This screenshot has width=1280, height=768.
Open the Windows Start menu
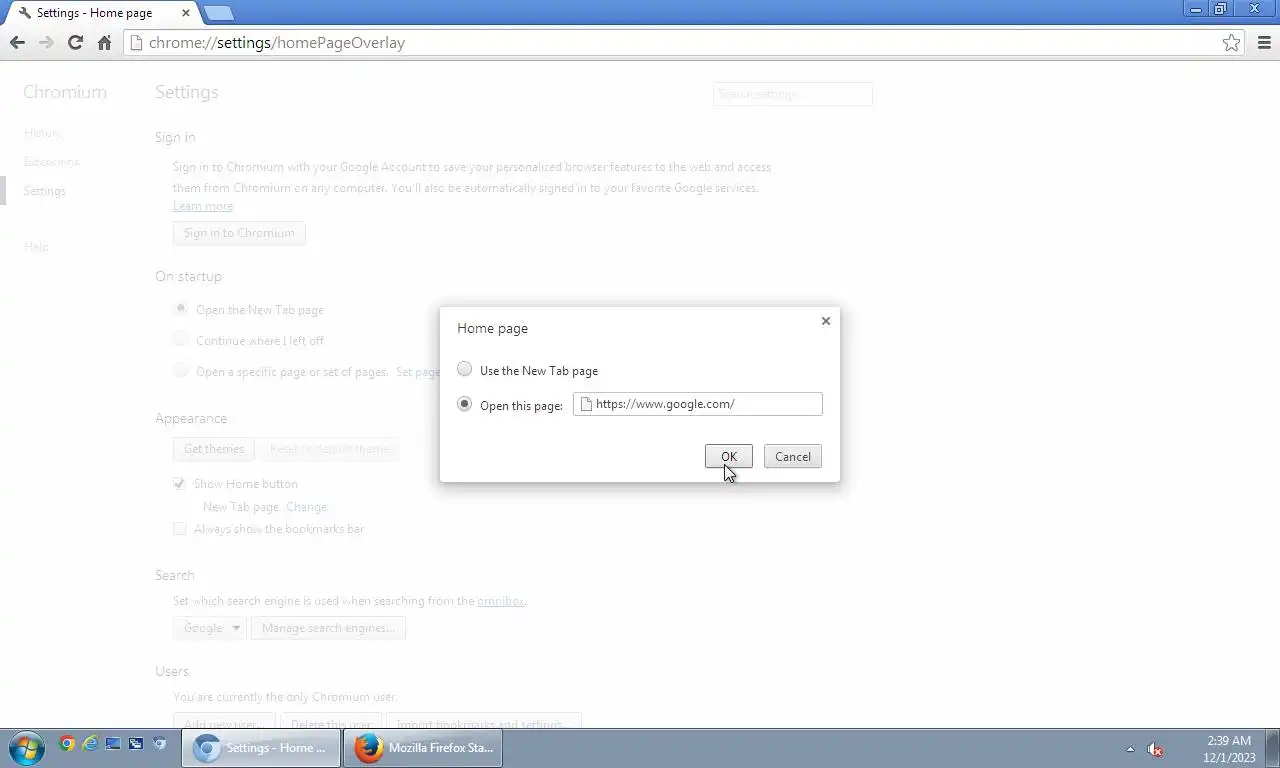[26, 747]
